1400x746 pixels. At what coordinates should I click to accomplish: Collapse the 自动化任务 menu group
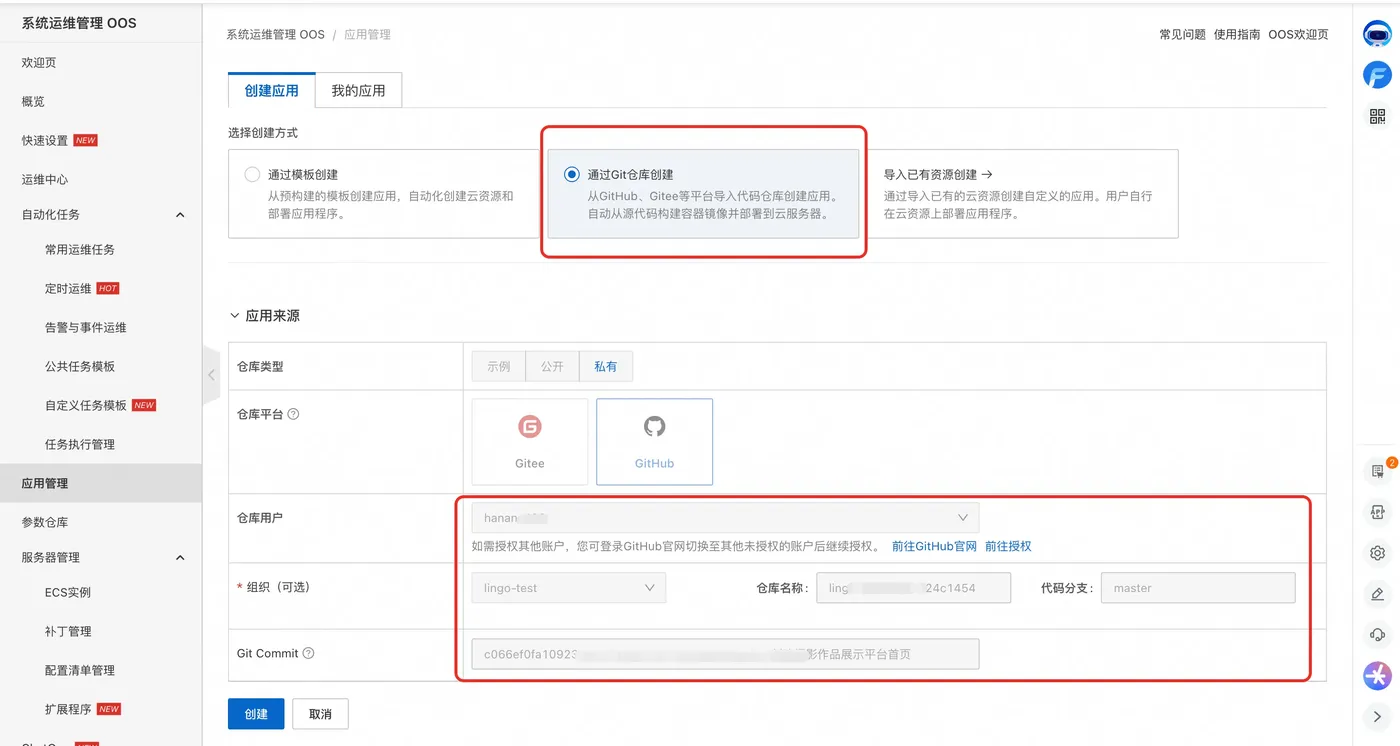coord(180,215)
